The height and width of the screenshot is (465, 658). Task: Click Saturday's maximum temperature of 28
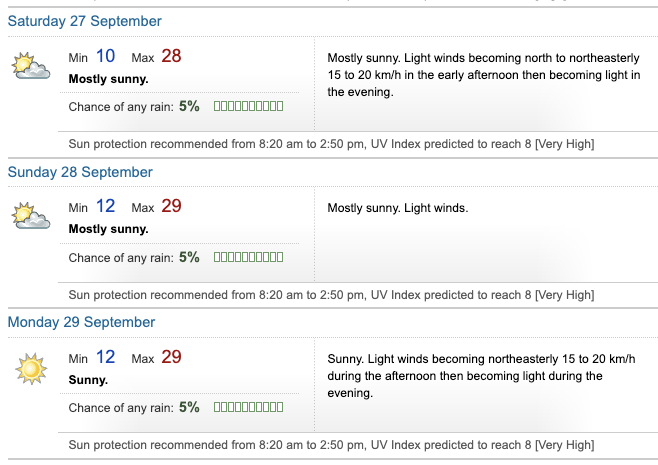(x=171, y=56)
